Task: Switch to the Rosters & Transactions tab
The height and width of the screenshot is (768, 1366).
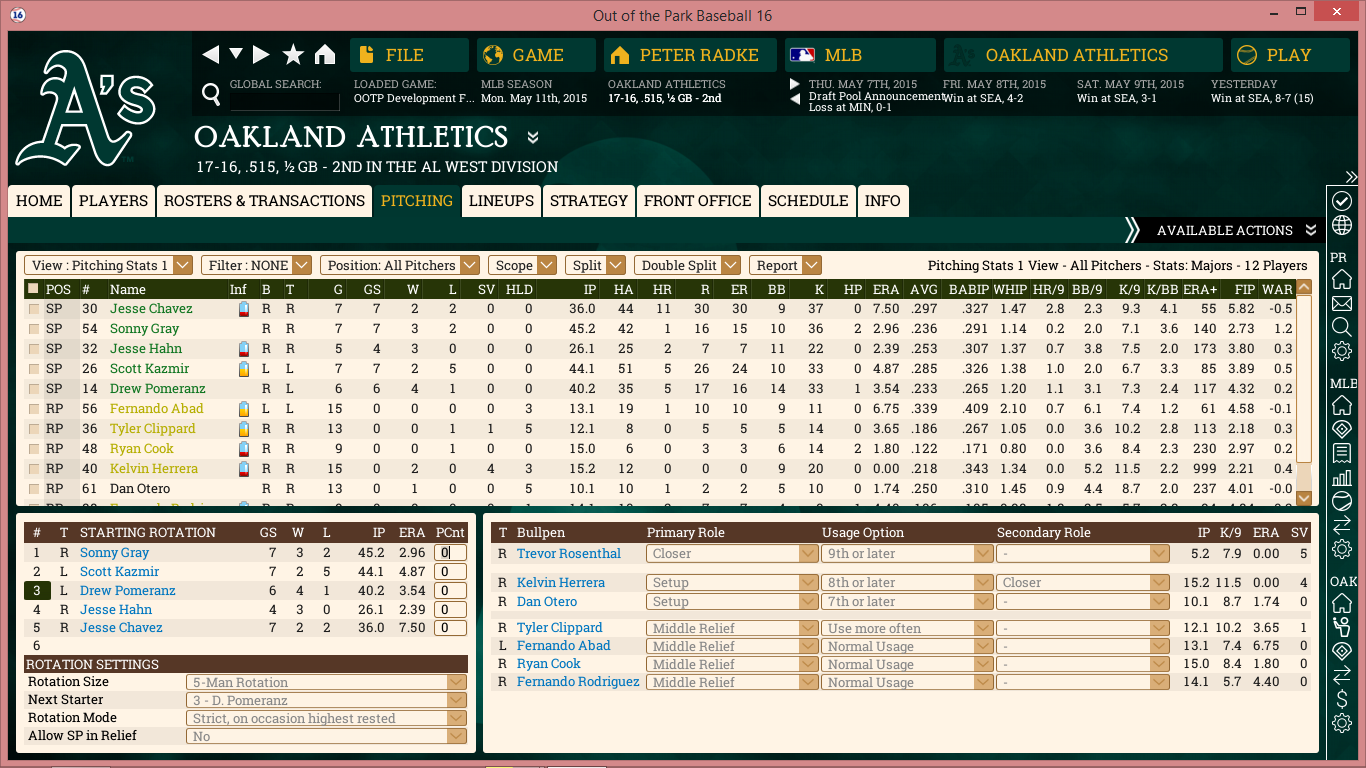Action: coord(264,201)
